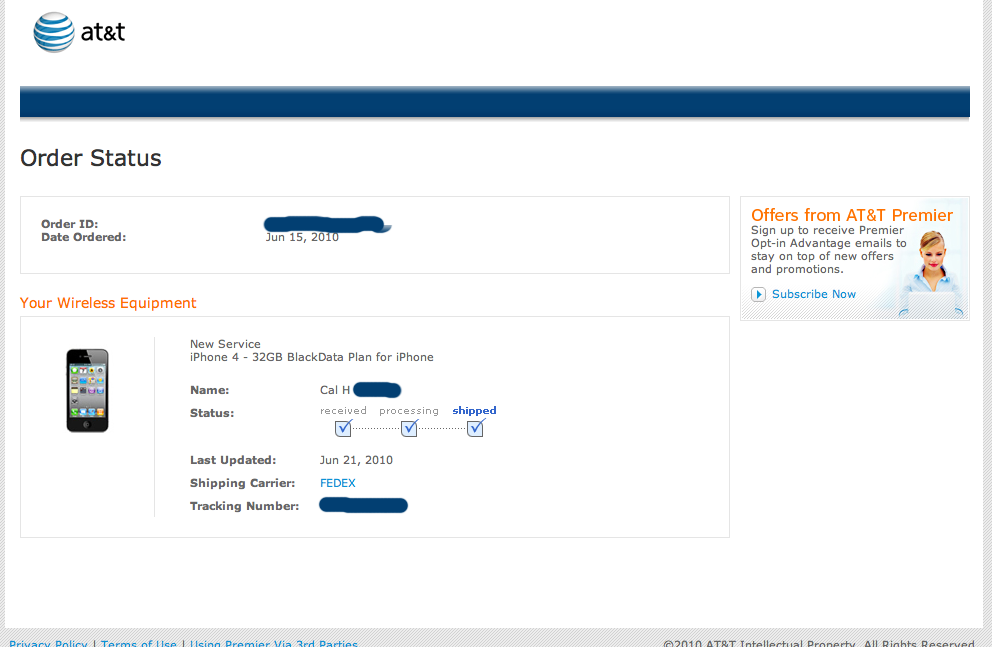Click the iPhone 4 product image

pos(87,390)
